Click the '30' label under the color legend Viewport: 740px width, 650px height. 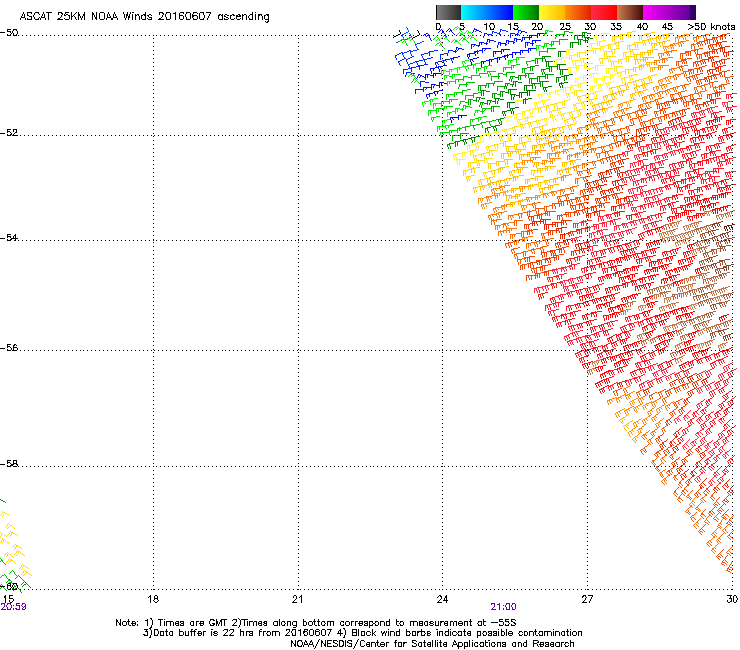click(x=590, y=27)
